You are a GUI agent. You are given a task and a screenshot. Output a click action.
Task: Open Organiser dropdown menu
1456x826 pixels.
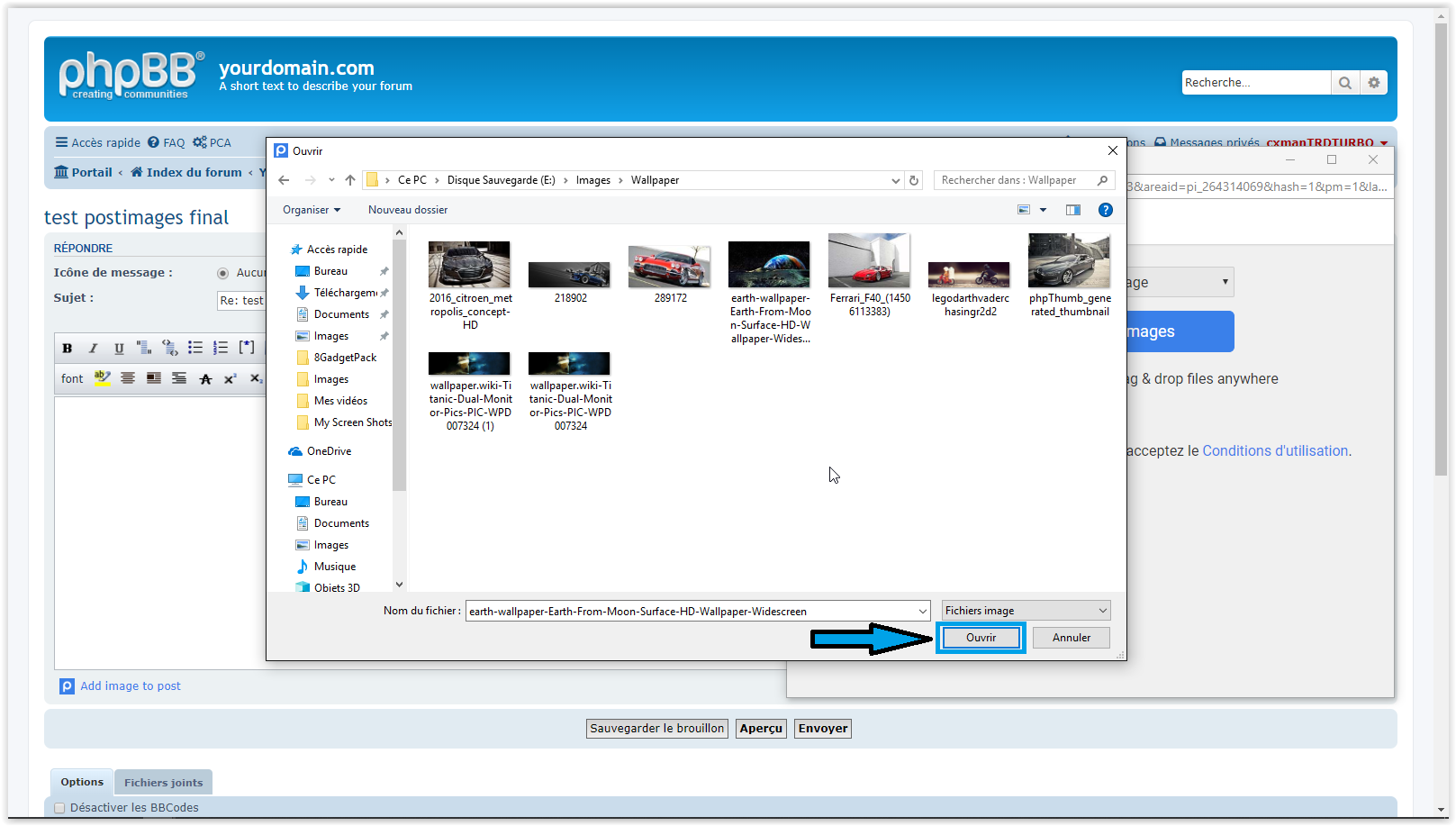pos(312,210)
